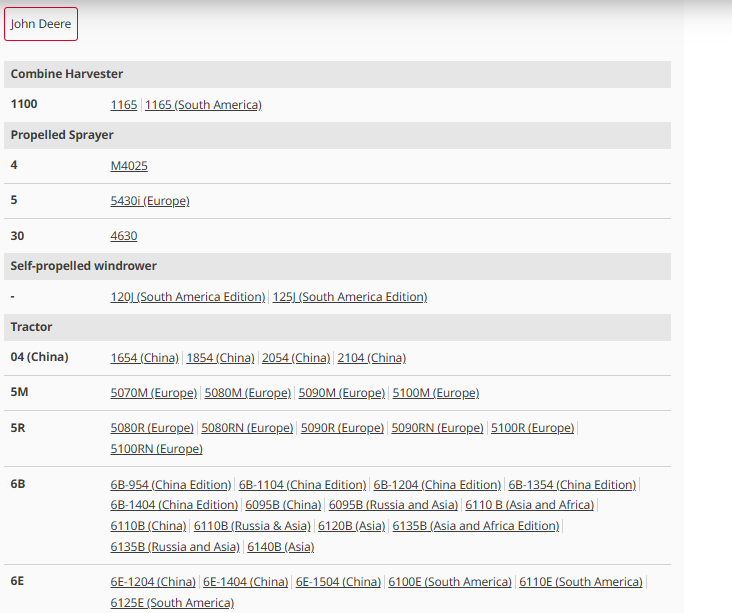The image size is (732, 613).
Task: Open the 5430i (Europe) sprayer link
Action: (x=150, y=201)
